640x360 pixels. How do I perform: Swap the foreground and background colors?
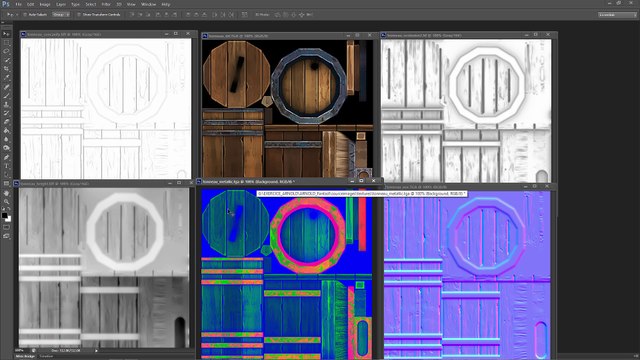[9, 210]
